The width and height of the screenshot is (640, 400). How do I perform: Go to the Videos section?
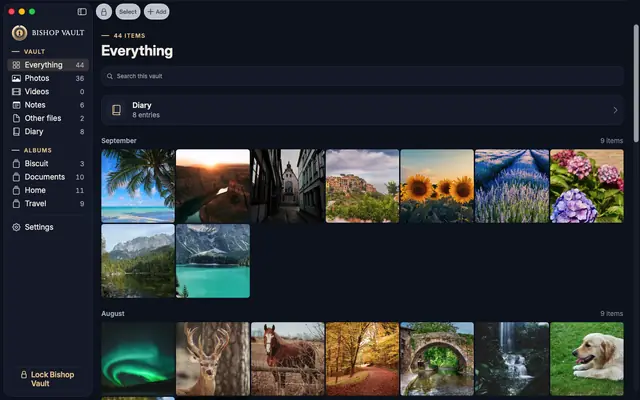(48, 92)
